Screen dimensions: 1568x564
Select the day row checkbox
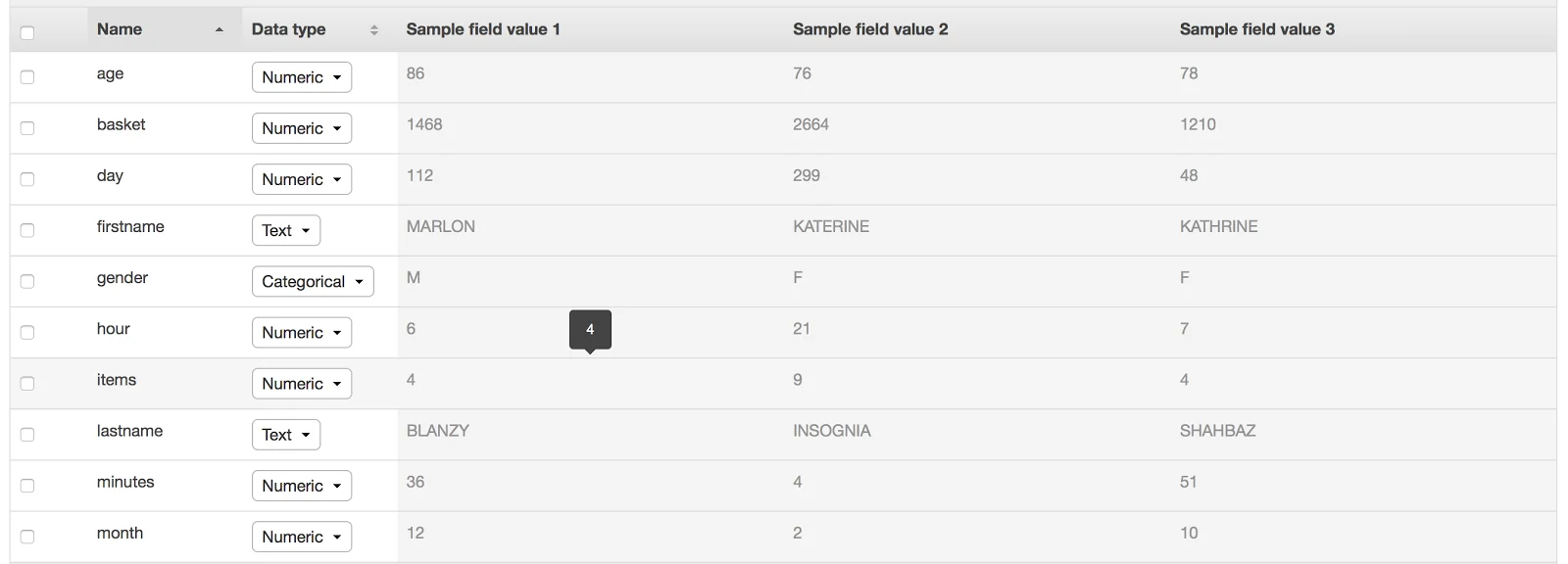(x=27, y=179)
